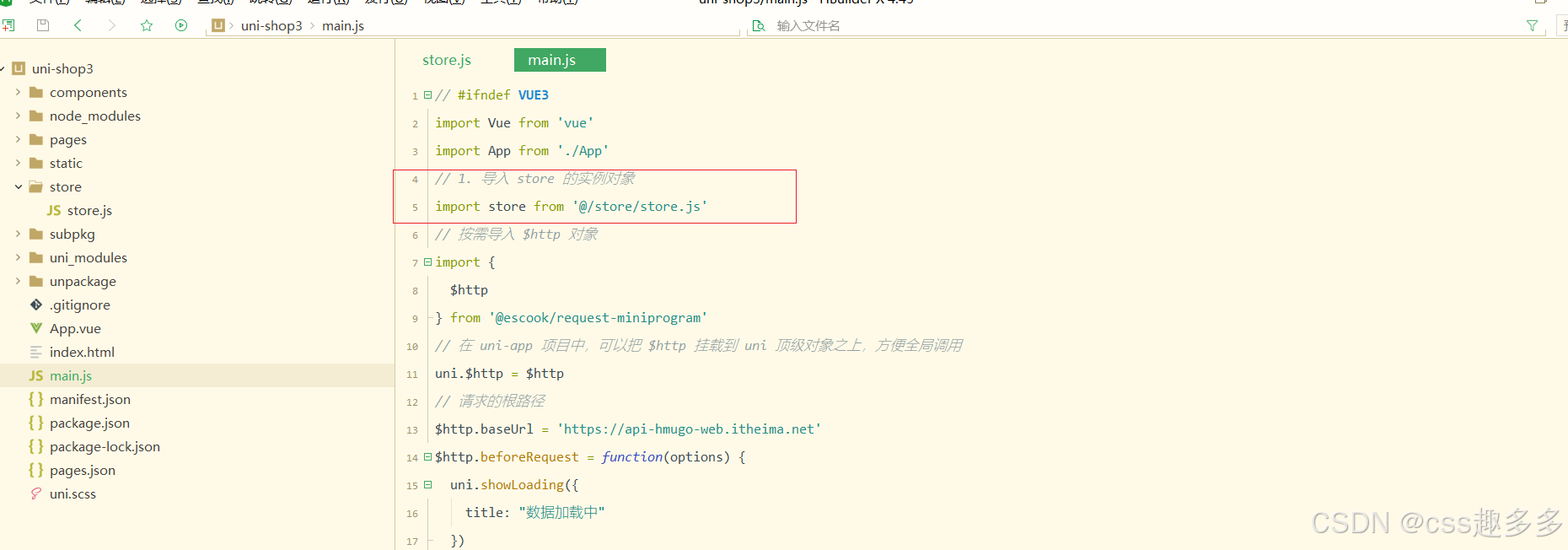
Task: Select the pages folder label
Action: coord(67,139)
